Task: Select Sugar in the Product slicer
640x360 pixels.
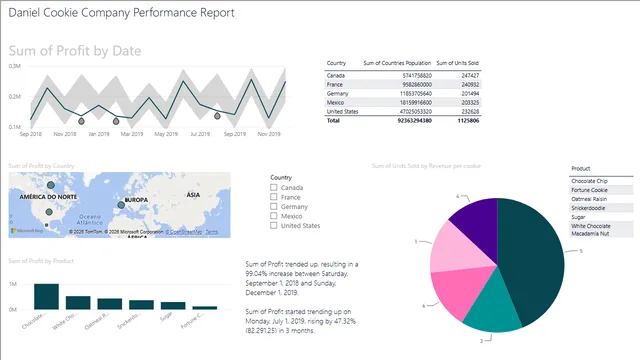Action: (601, 217)
